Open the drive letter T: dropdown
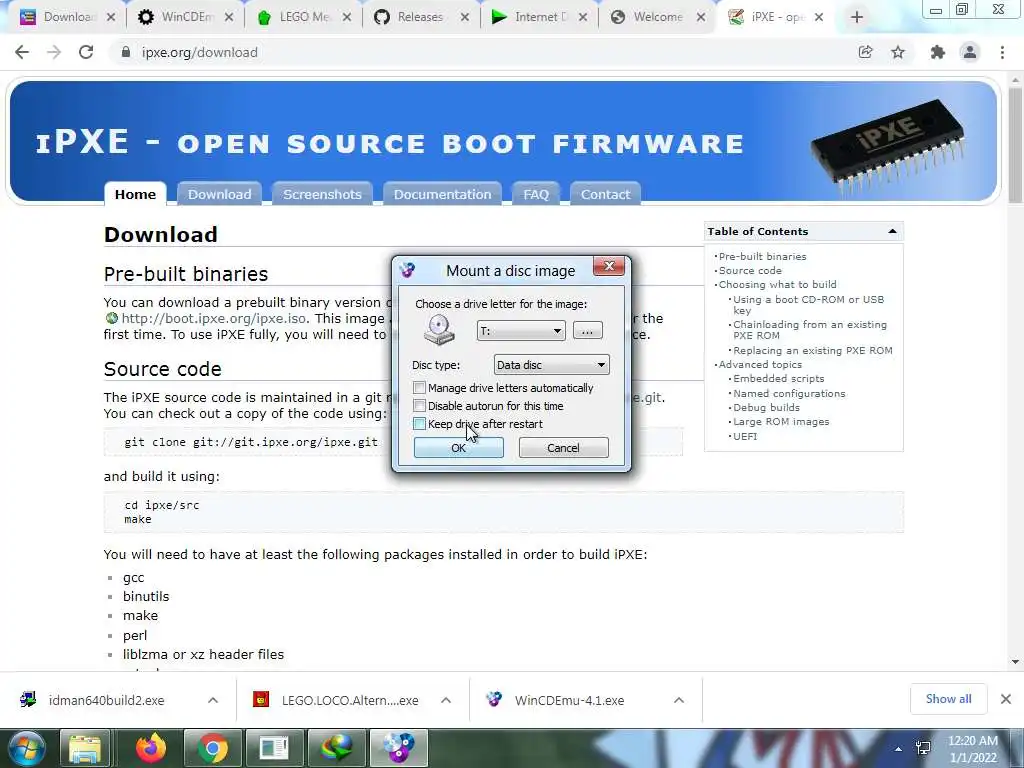 tap(520, 330)
